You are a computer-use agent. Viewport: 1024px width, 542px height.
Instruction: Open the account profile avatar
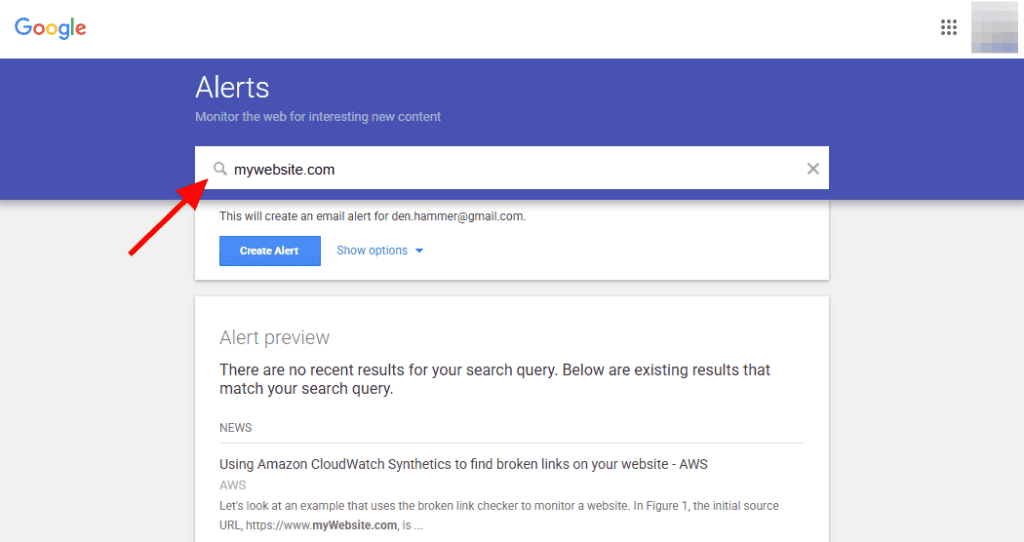pyautogui.click(x=994, y=27)
